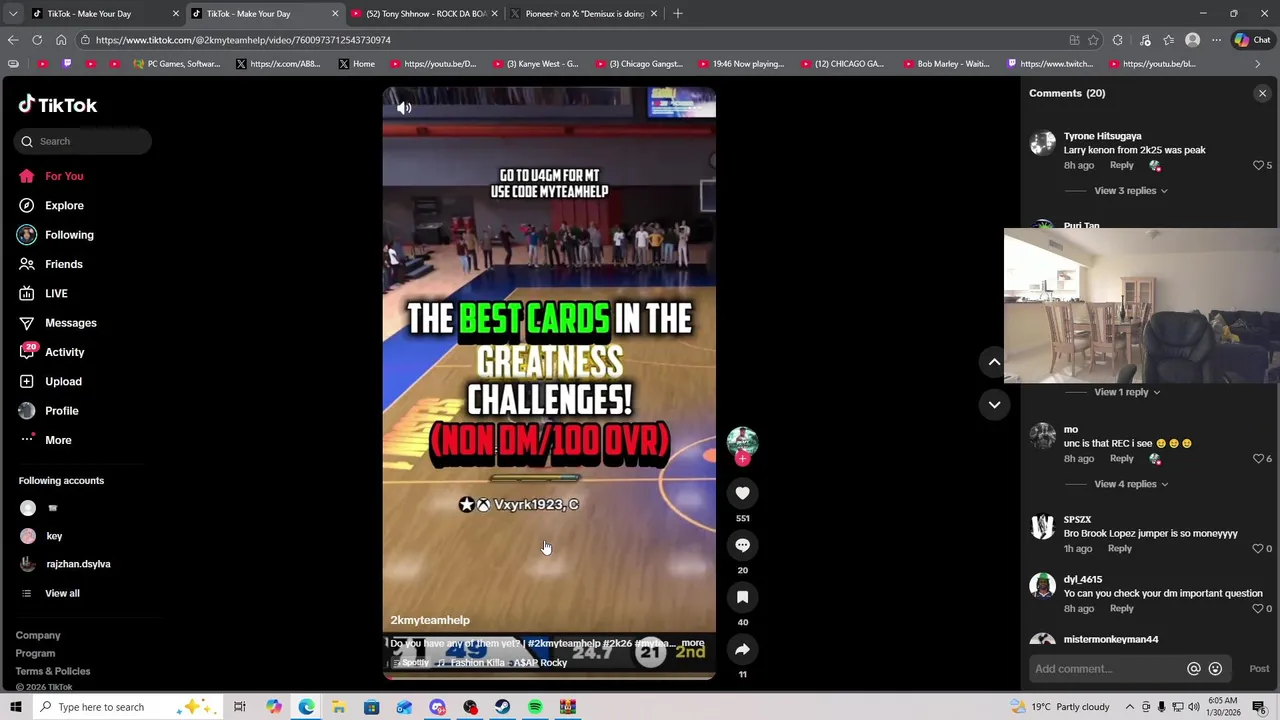
Task: Open Task View on taskbar
Action: click(240, 707)
